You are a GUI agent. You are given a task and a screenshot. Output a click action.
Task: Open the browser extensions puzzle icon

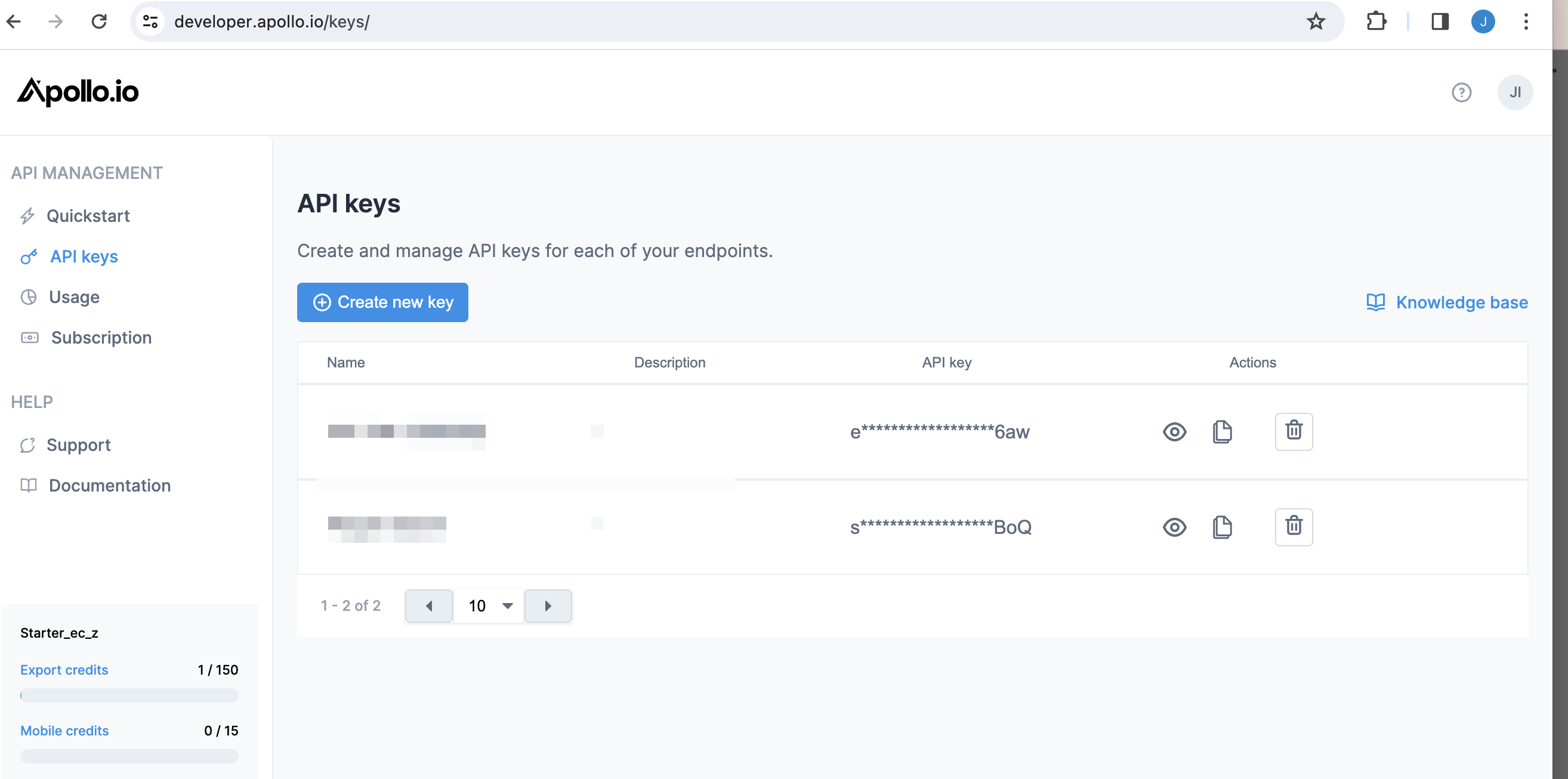click(1376, 22)
